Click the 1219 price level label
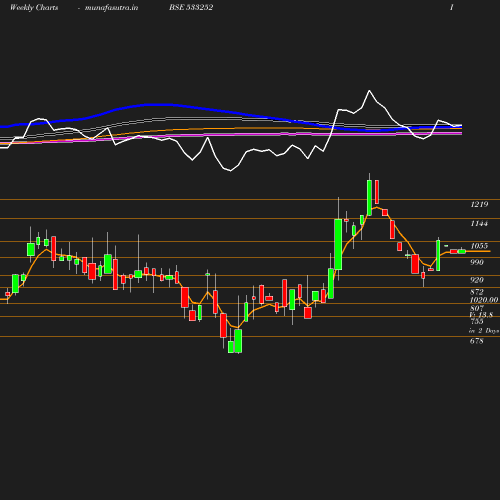Viewport: 500px width, 500px height. coord(479,204)
